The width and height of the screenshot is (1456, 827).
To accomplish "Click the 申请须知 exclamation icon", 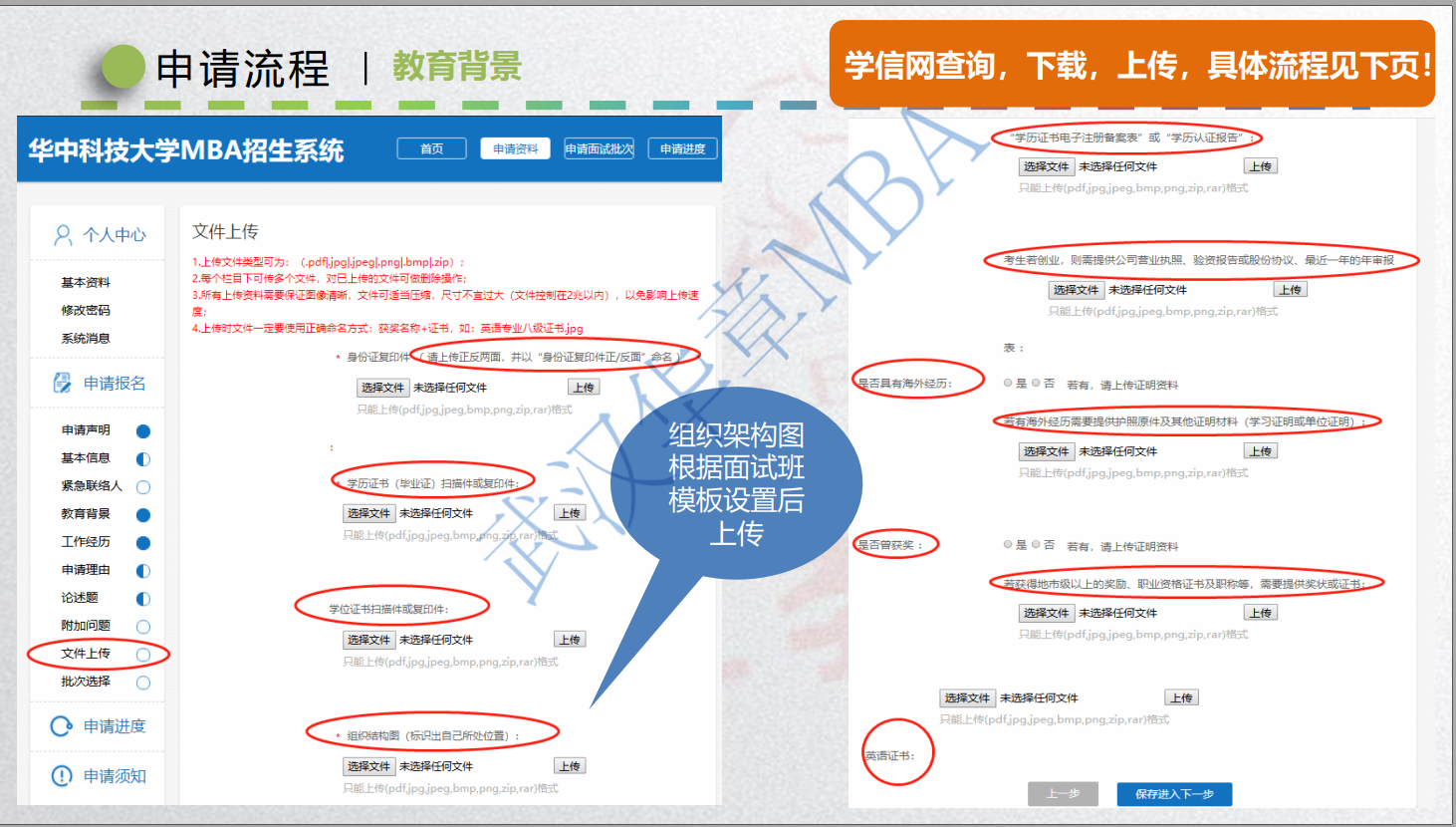I will coord(62,775).
